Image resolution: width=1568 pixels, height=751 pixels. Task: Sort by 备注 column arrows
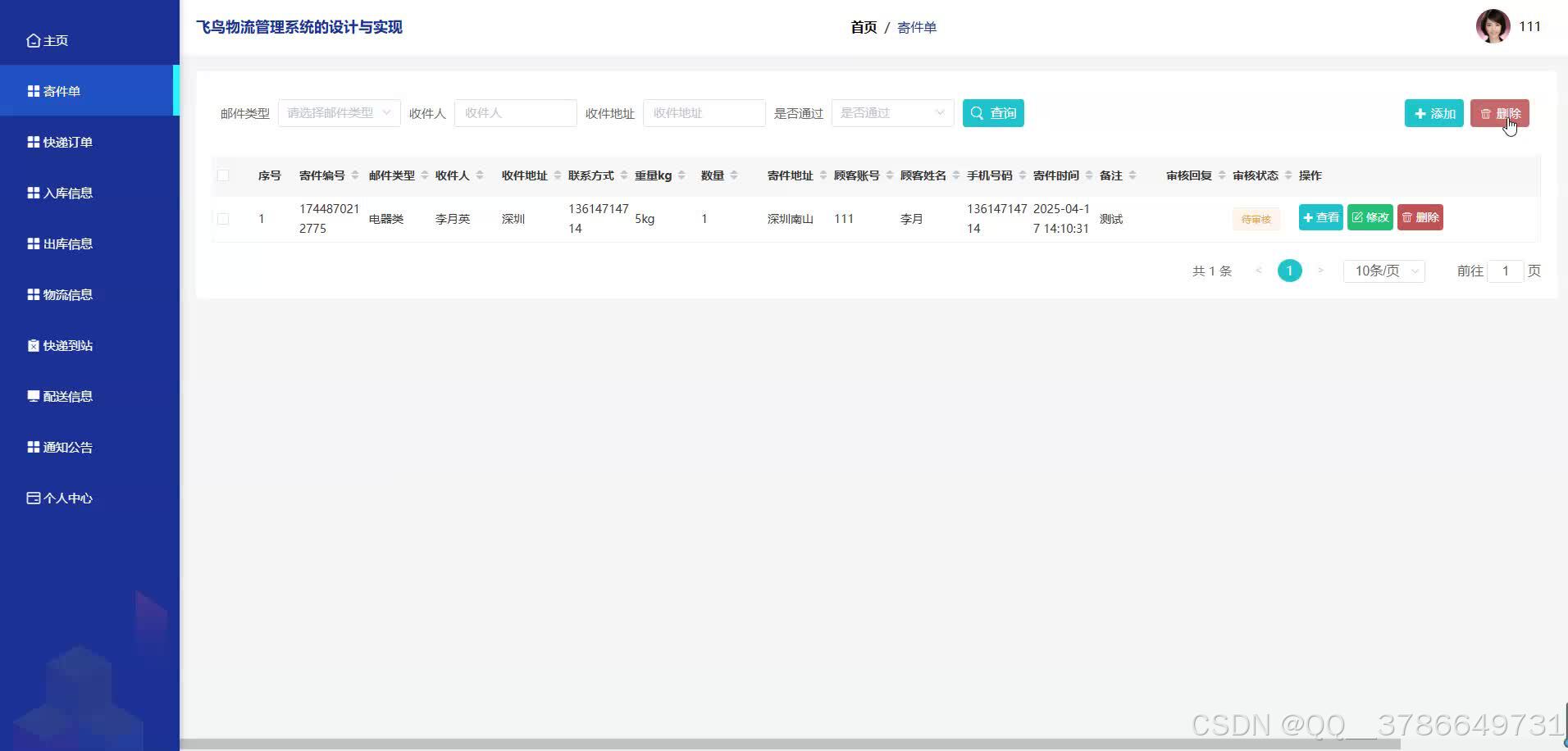tap(1133, 175)
